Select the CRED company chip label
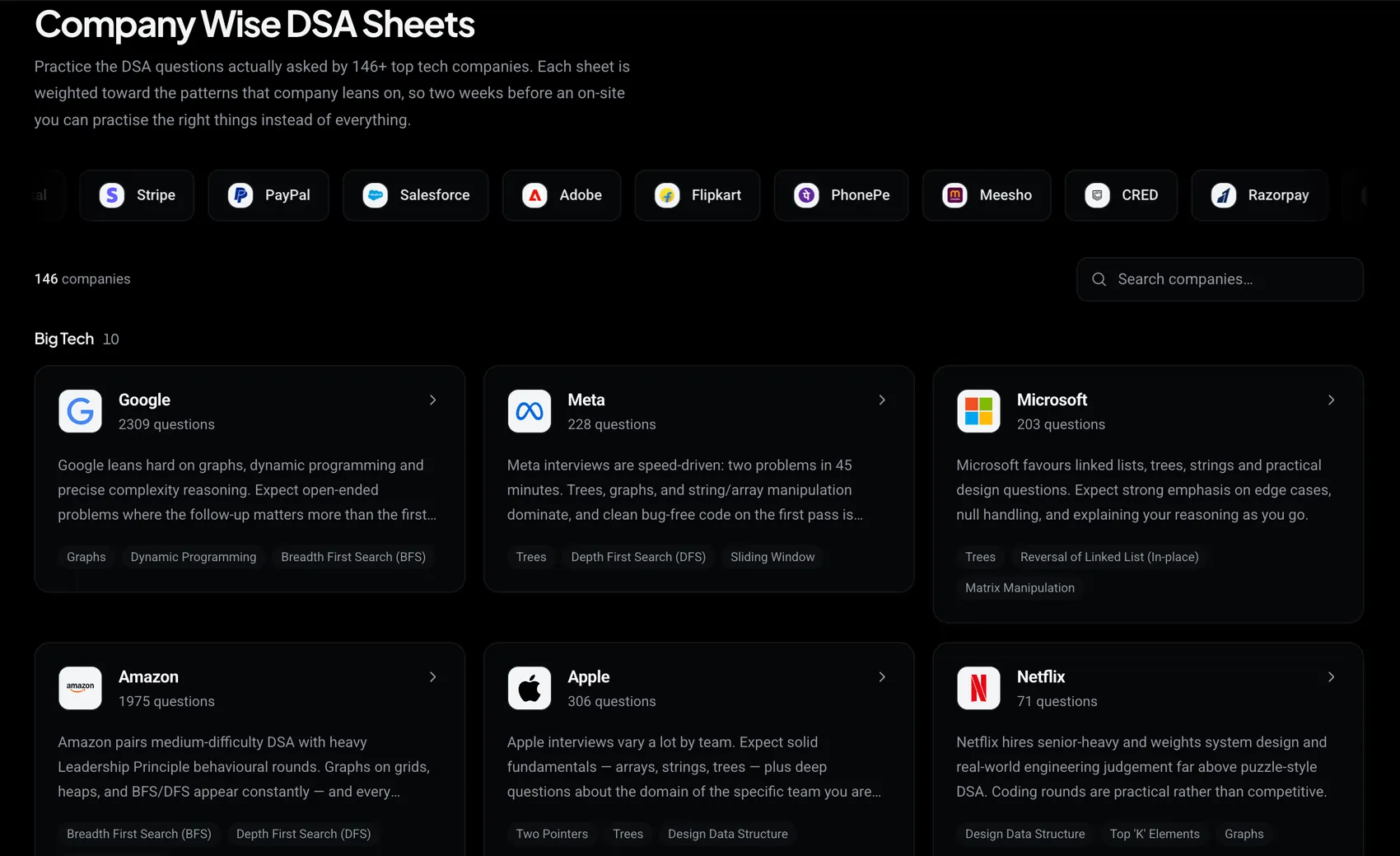1400x856 pixels. [1140, 195]
